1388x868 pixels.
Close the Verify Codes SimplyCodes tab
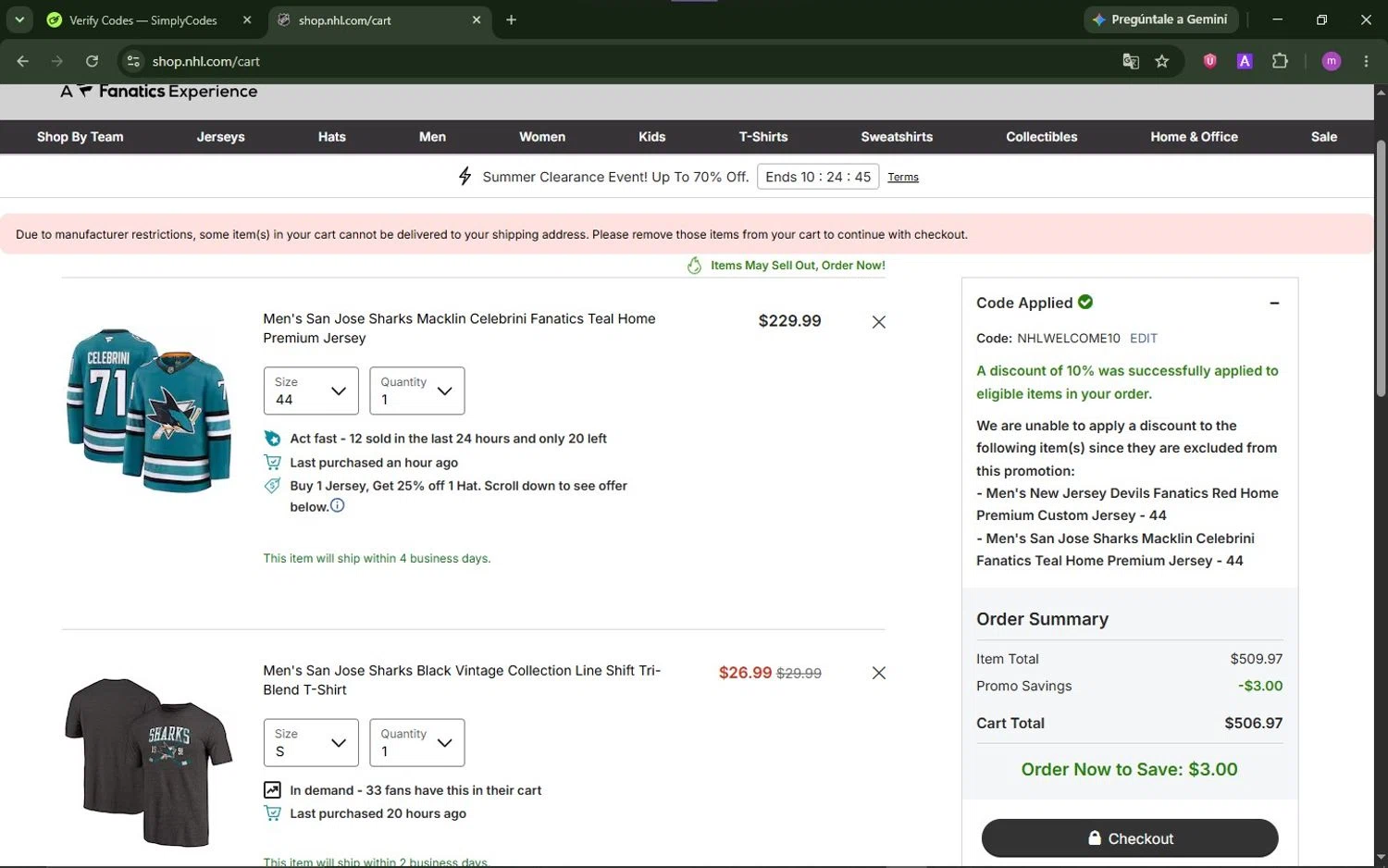247,19
